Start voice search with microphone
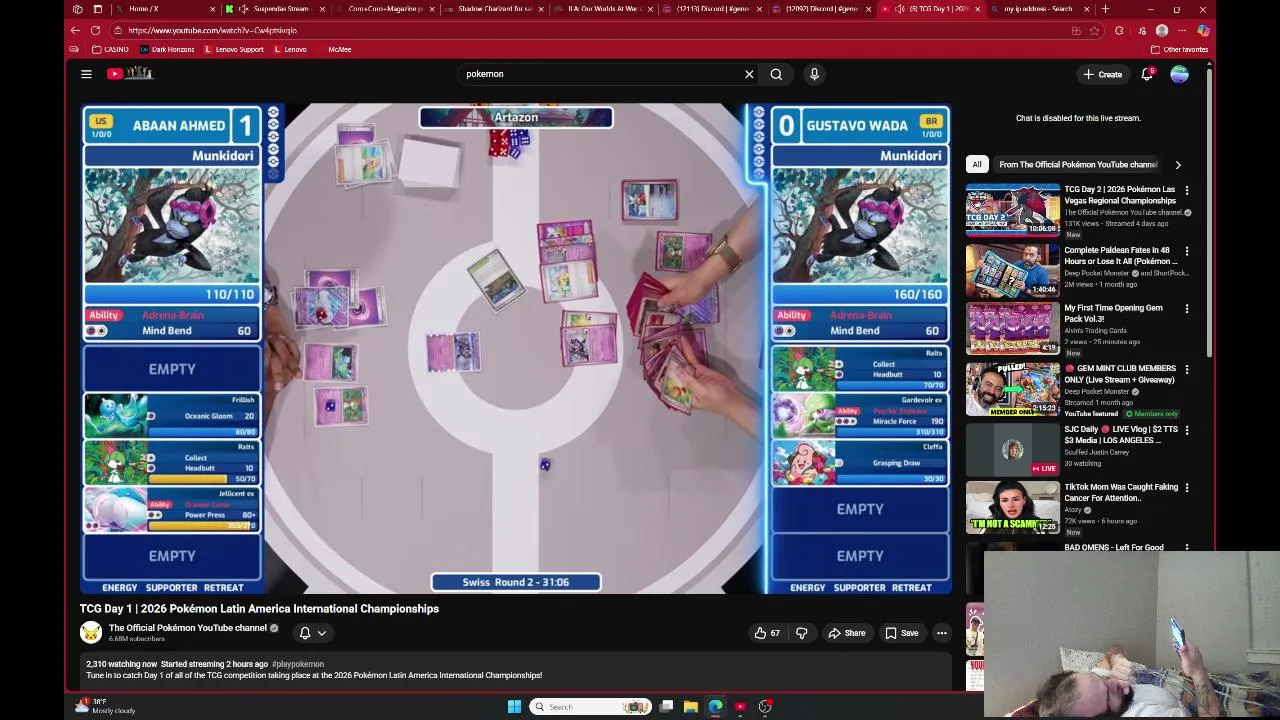 814,74
